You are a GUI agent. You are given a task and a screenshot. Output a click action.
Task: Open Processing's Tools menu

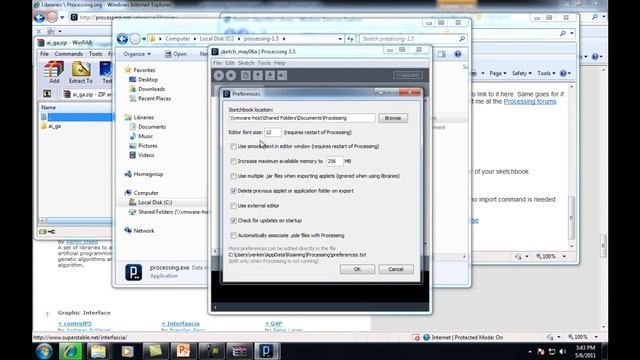point(264,63)
